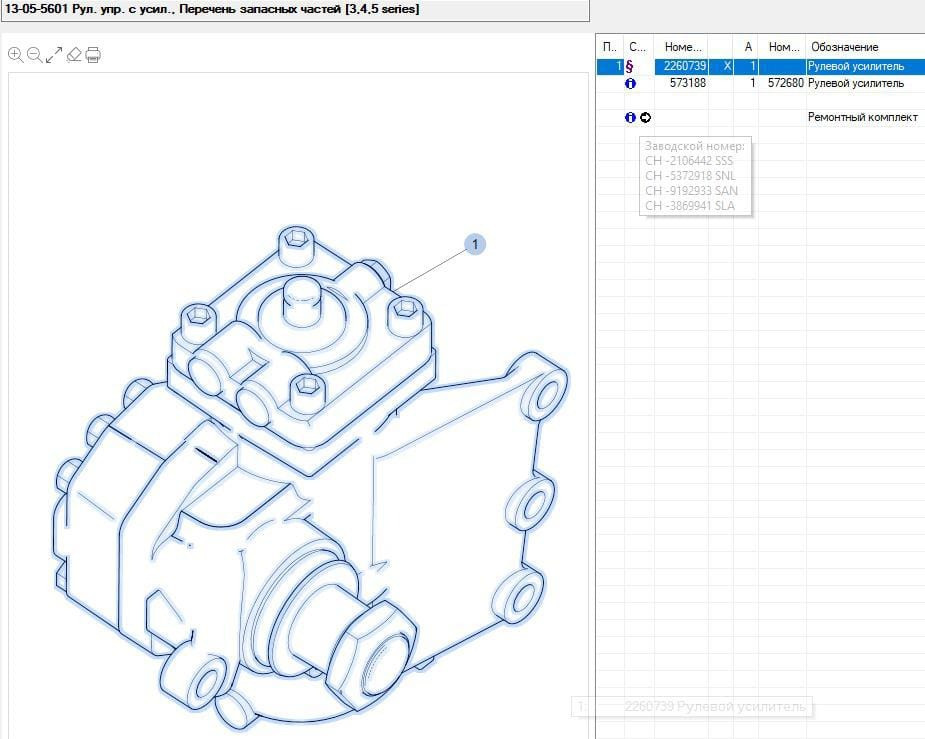The width and height of the screenshot is (925, 739).
Task: Click the X mark in the highlighted row
Action: click(727, 67)
